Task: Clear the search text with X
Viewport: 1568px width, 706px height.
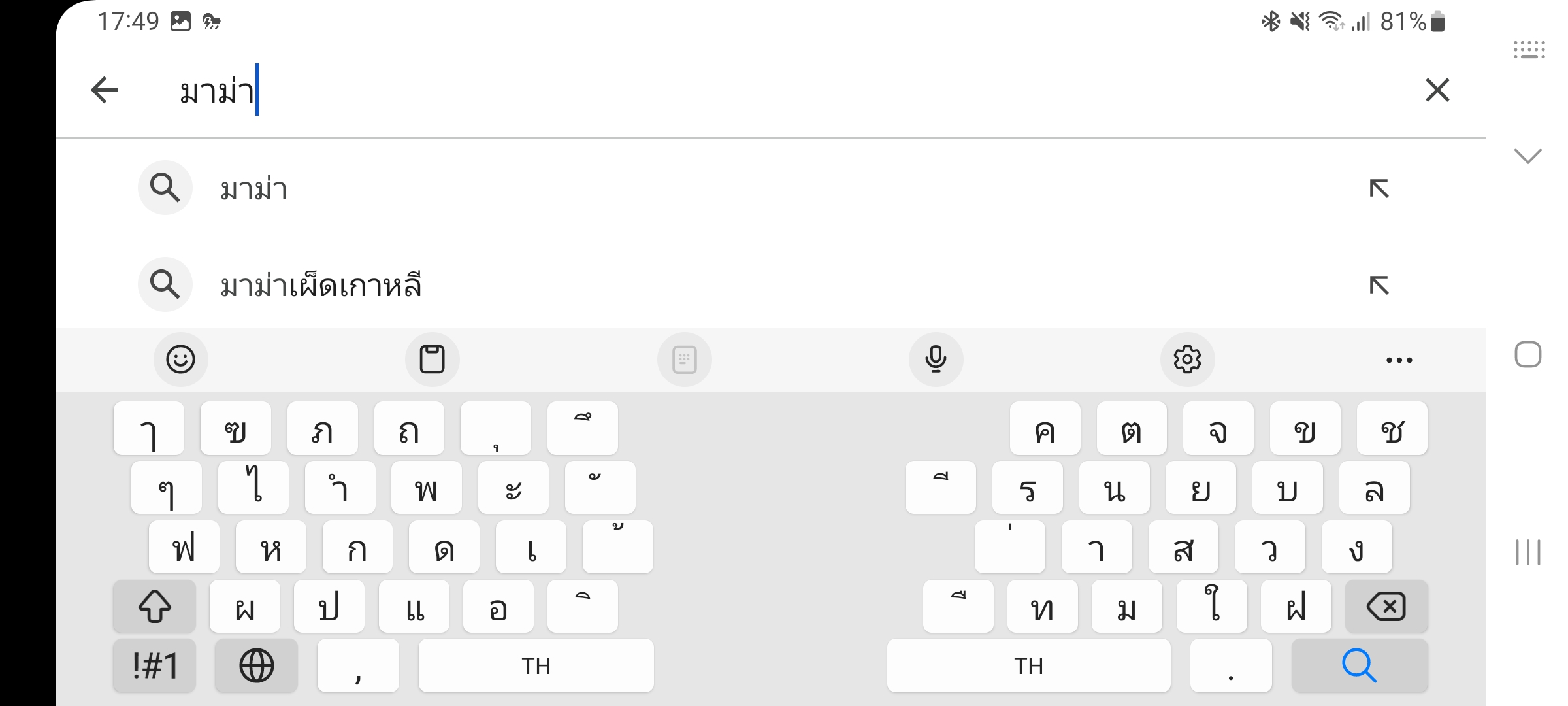Action: [1437, 90]
